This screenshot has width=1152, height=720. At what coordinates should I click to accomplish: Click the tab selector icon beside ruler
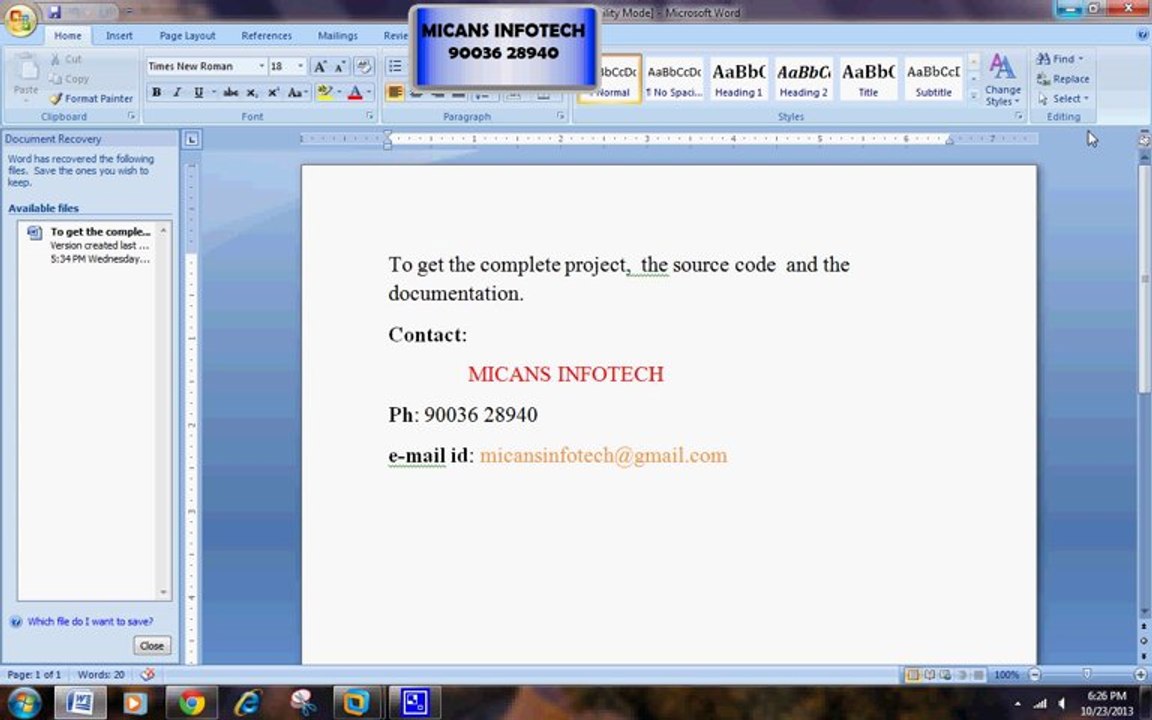(192, 139)
